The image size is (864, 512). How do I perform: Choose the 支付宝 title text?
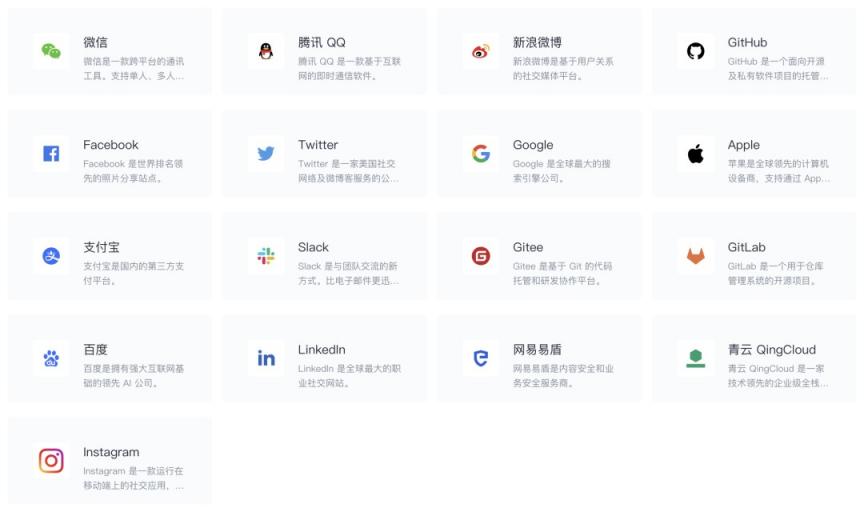[x=101, y=247]
